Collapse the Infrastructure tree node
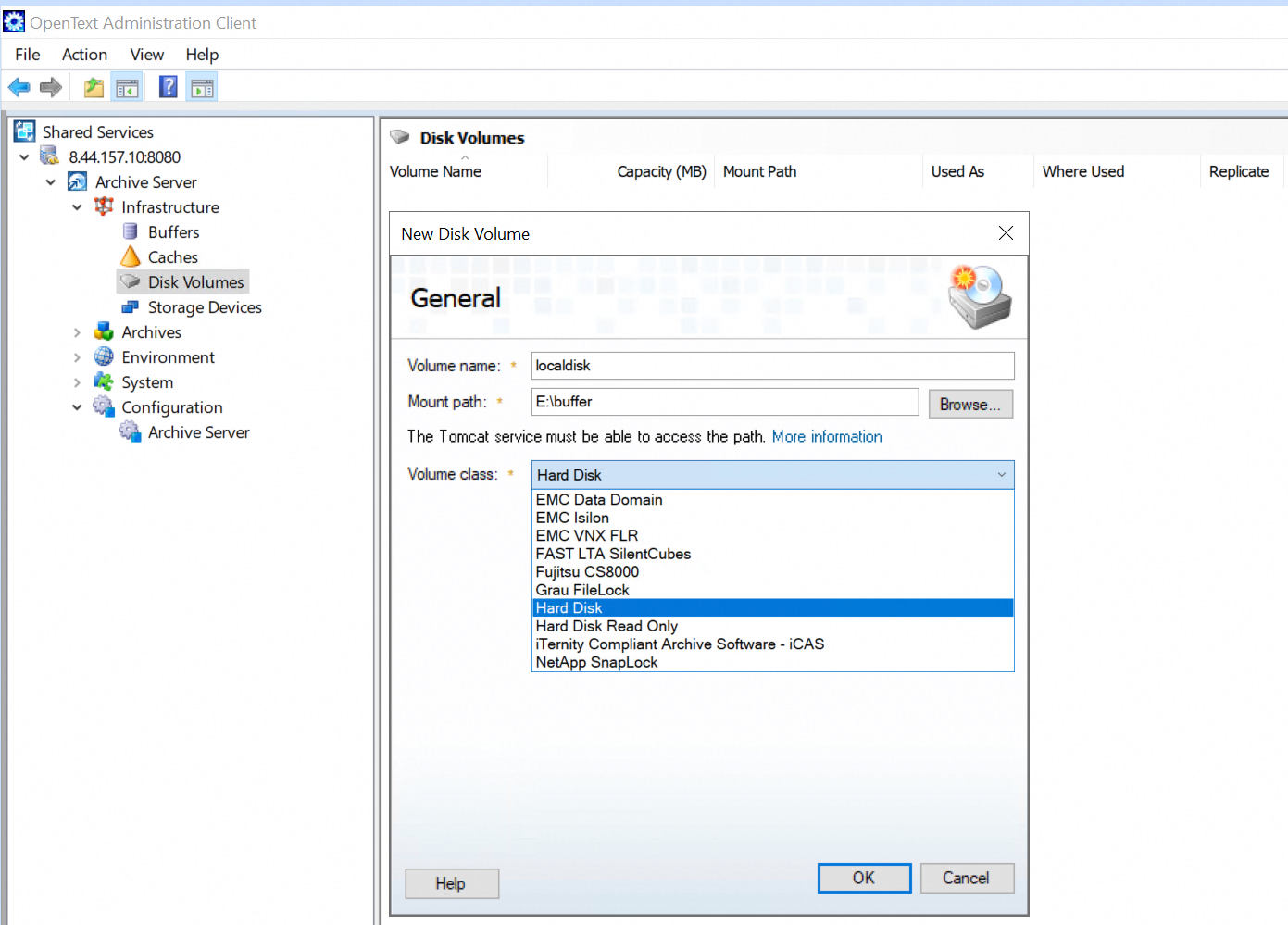Image resolution: width=1288 pixels, height=925 pixels. (x=77, y=207)
